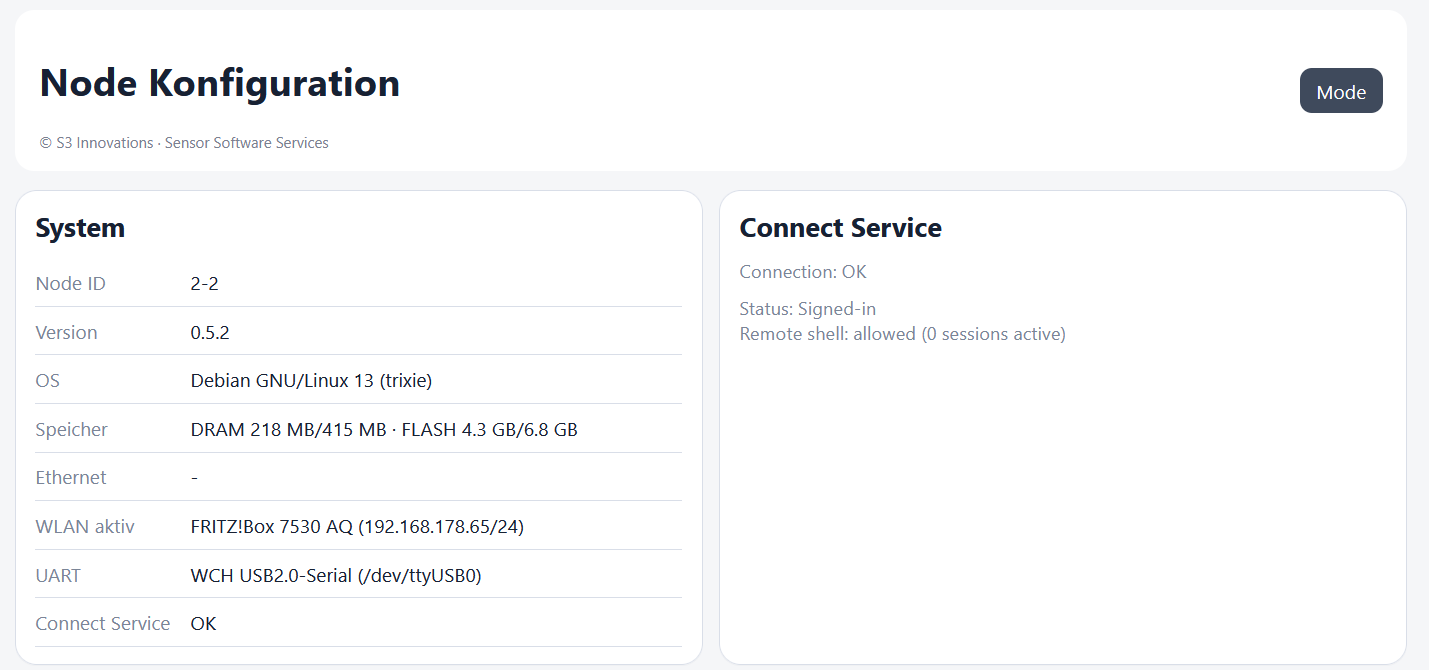Image resolution: width=1429 pixels, height=670 pixels.
Task: Click the S3 Innovations copyright text
Action: [184, 143]
